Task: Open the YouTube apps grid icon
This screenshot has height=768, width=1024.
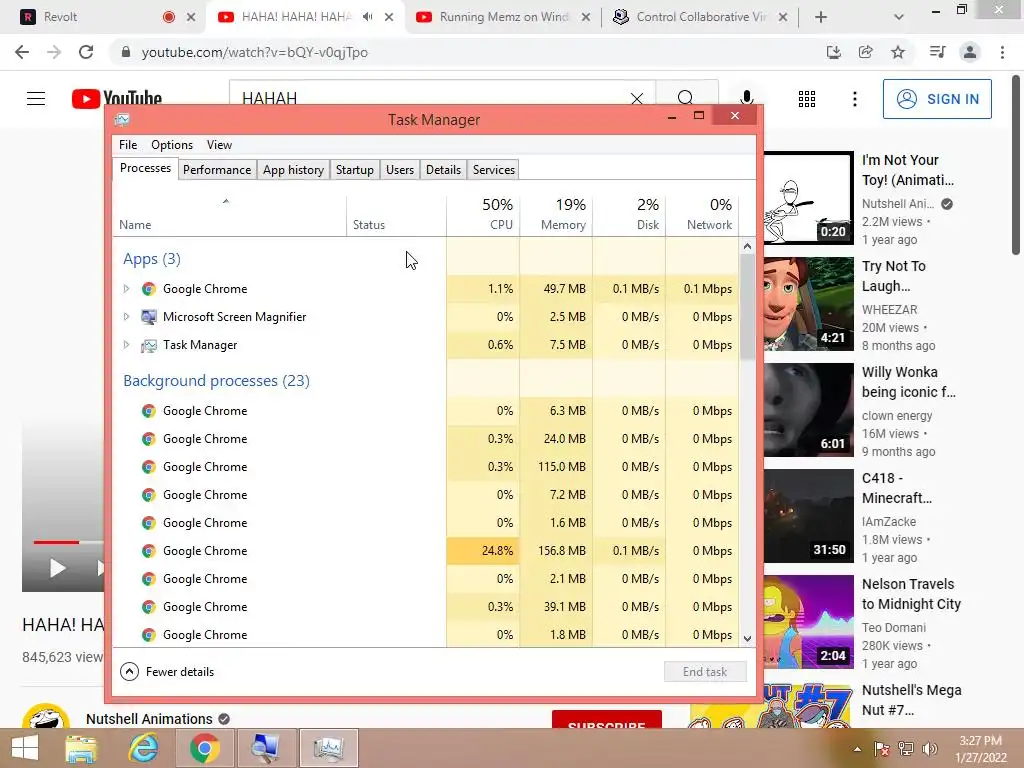Action: click(807, 99)
